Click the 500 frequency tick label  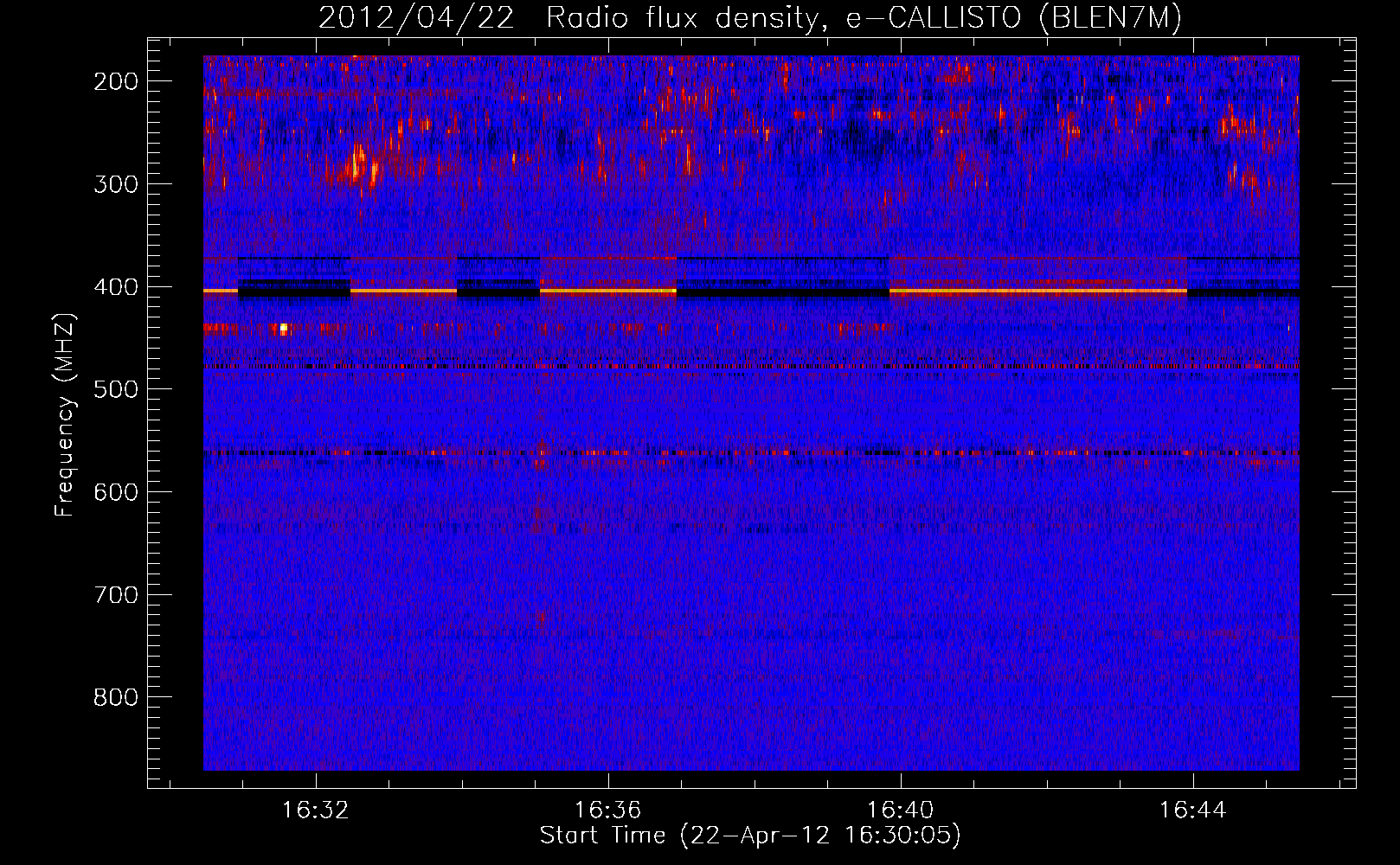pos(115,389)
